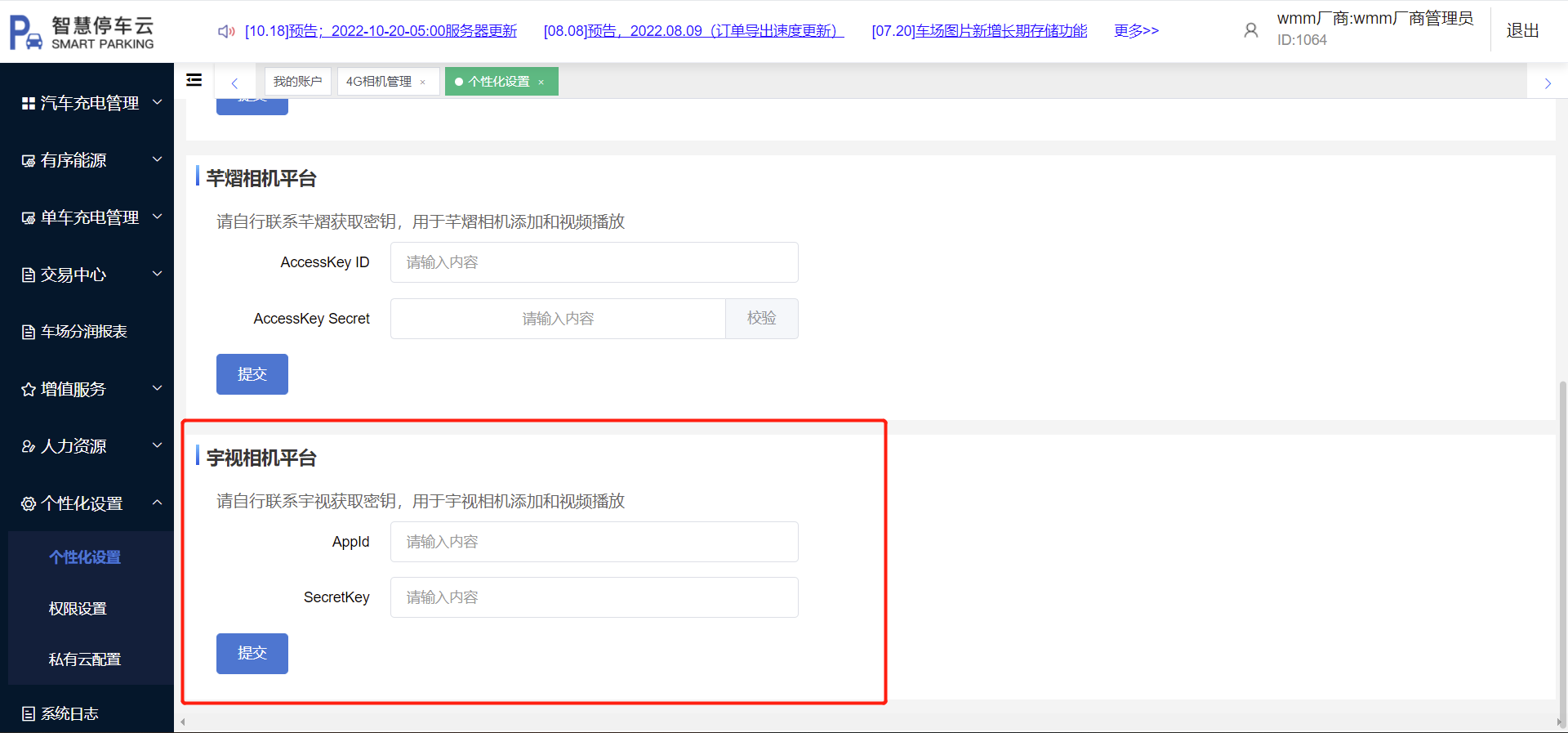The width and height of the screenshot is (1568, 733).
Task: Click the 宇视相机平台 section heading
Action: pyautogui.click(x=261, y=458)
